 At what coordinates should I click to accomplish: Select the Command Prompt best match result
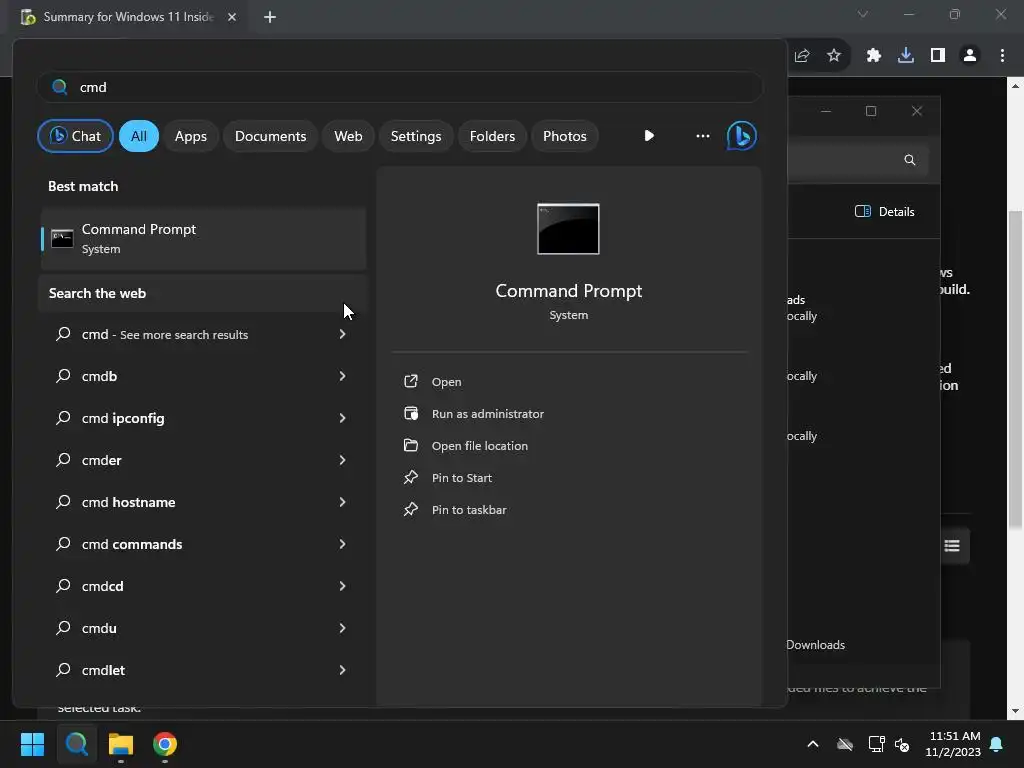[203, 239]
